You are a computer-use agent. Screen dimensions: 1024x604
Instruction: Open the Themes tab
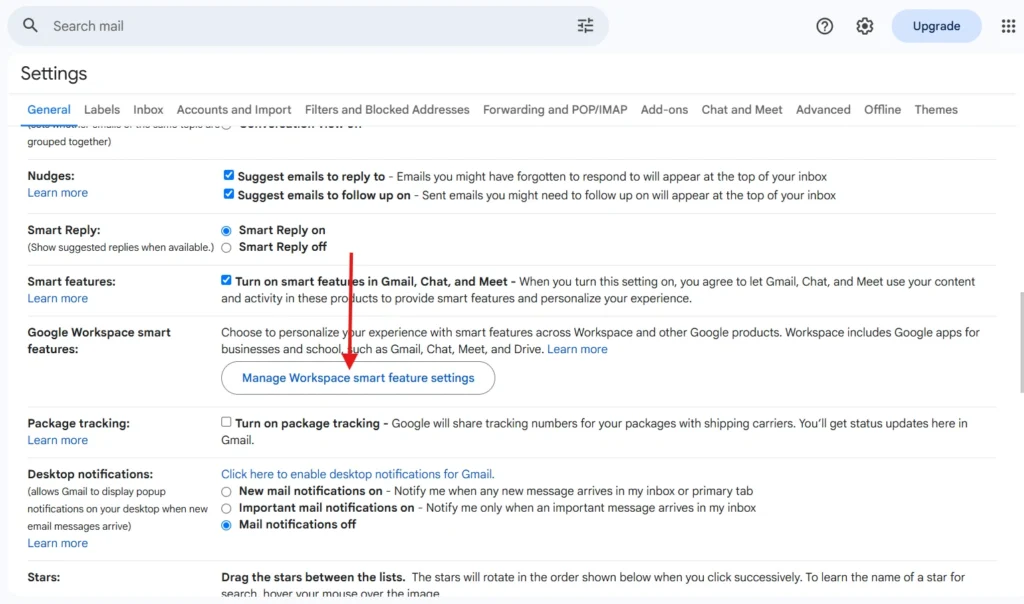point(936,110)
